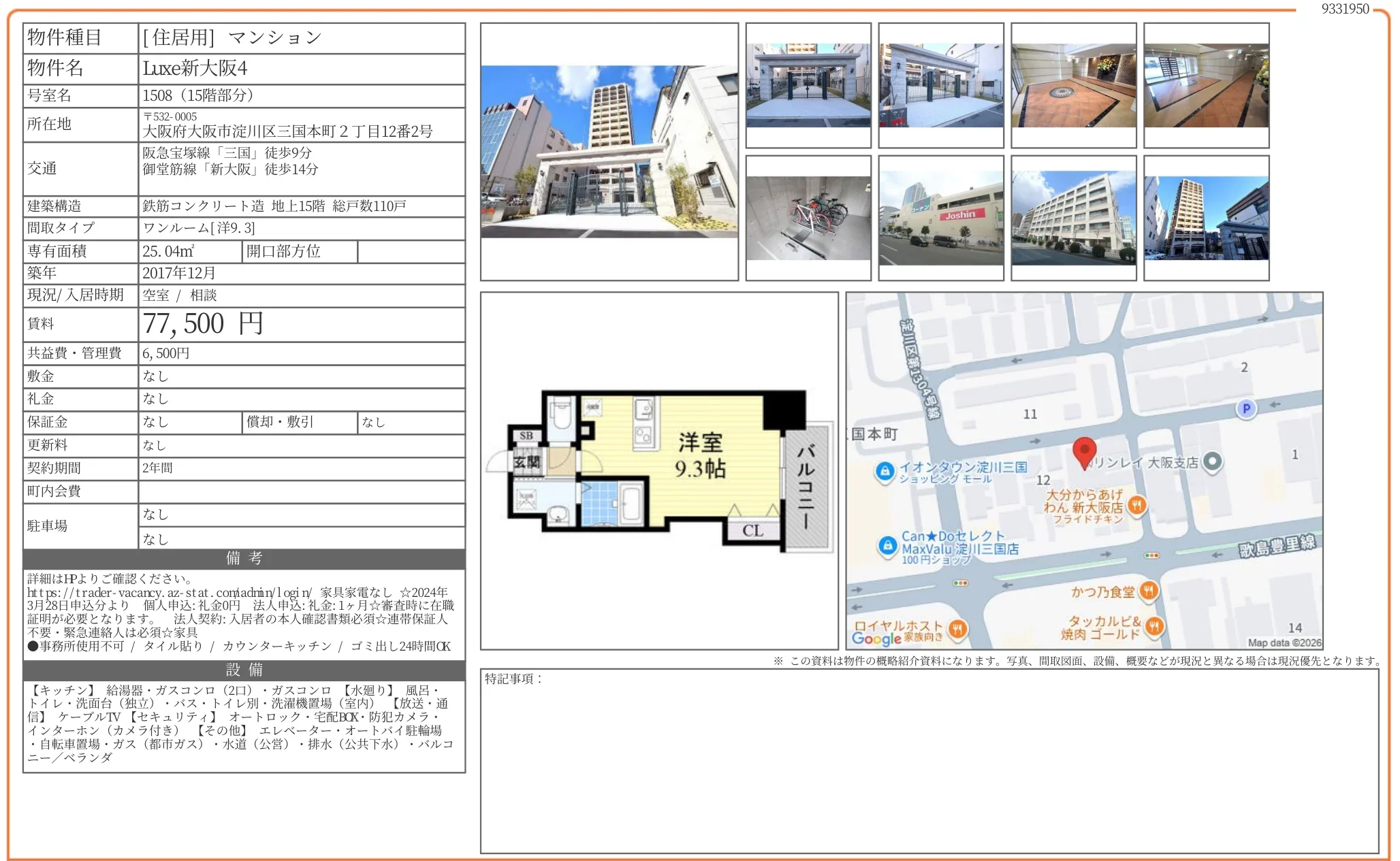Open the large exterior building photo

point(609,152)
